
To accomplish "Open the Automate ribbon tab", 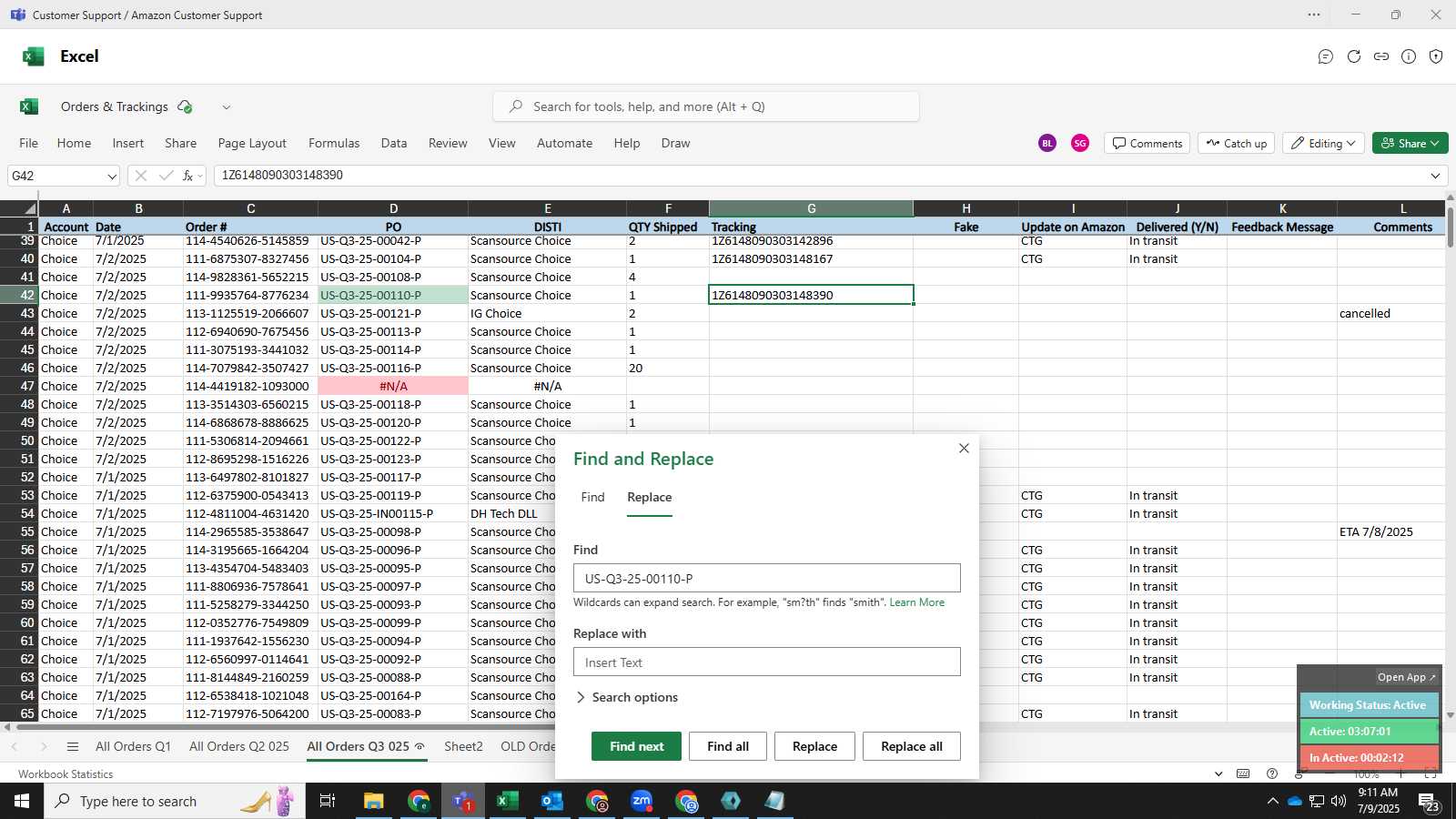I will (564, 143).
